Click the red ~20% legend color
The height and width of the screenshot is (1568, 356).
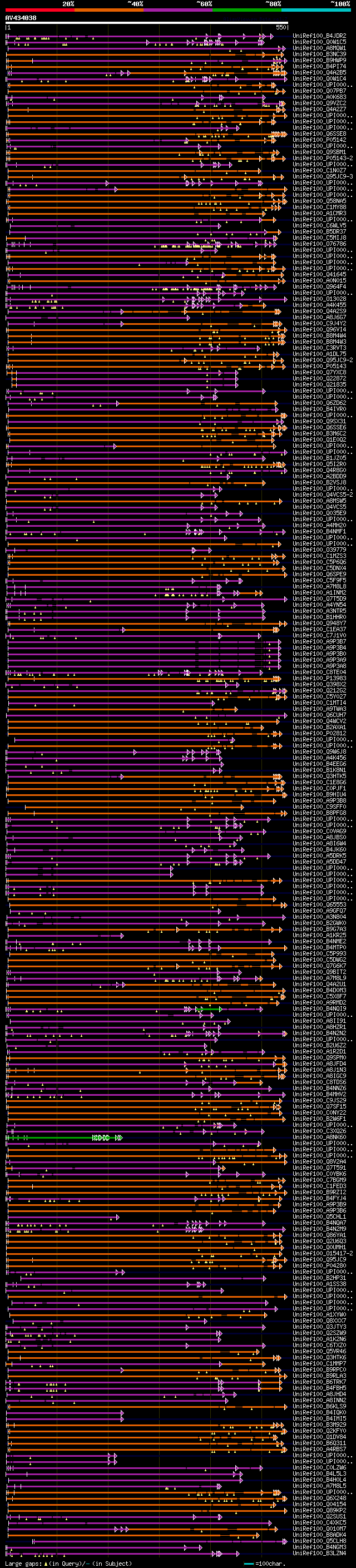[40, 10]
